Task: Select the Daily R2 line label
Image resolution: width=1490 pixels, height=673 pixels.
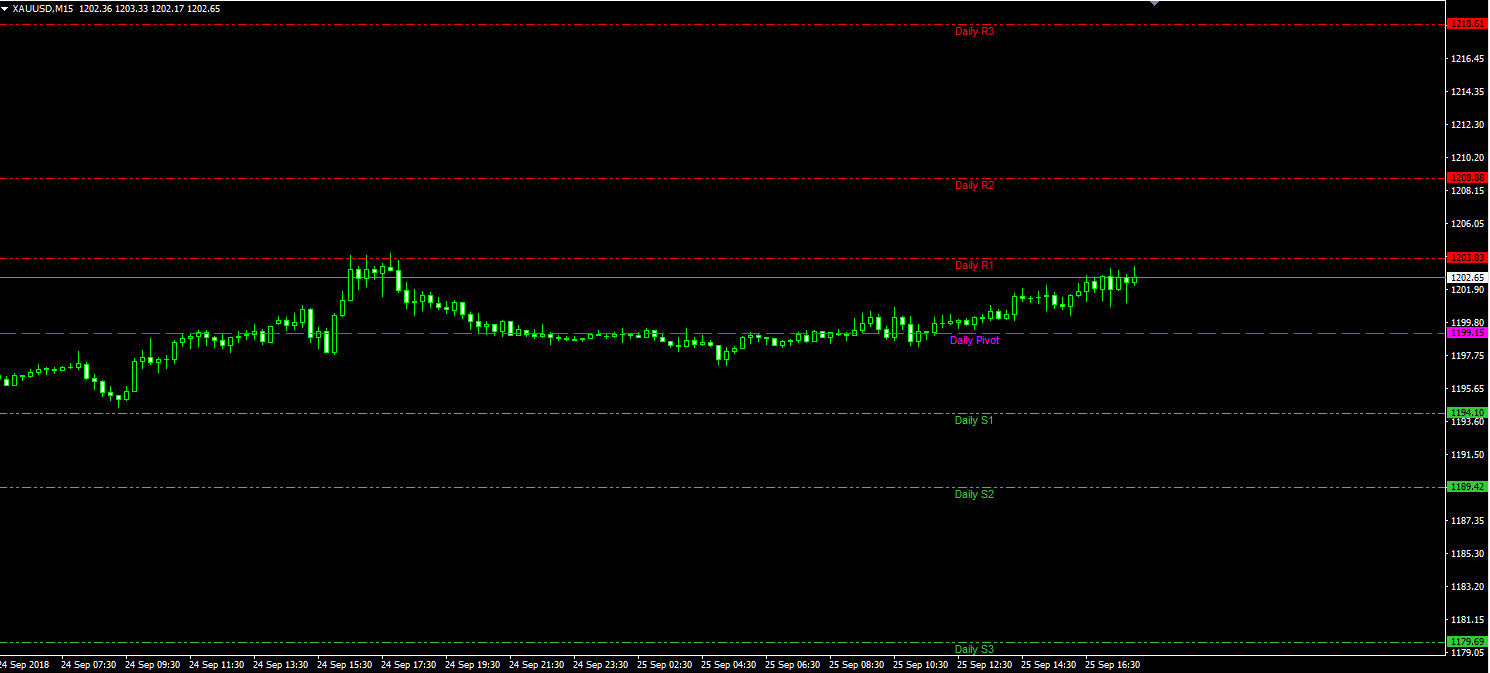Action: [x=974, y=185]
